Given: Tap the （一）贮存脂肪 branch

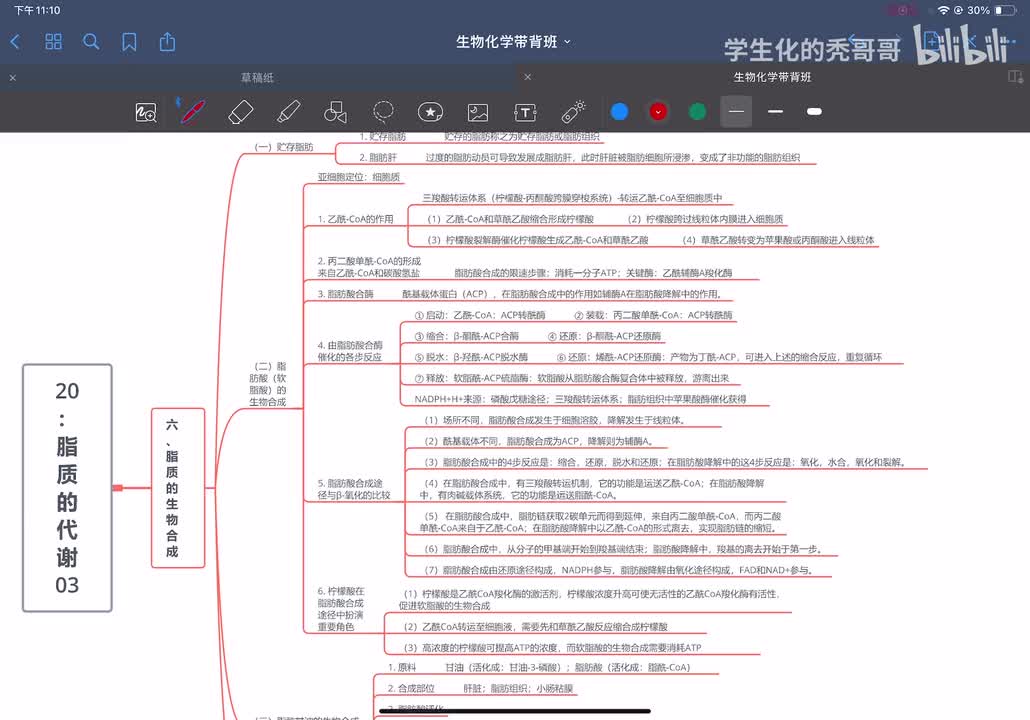Looking at the screenshot, I should pos(284,147).
